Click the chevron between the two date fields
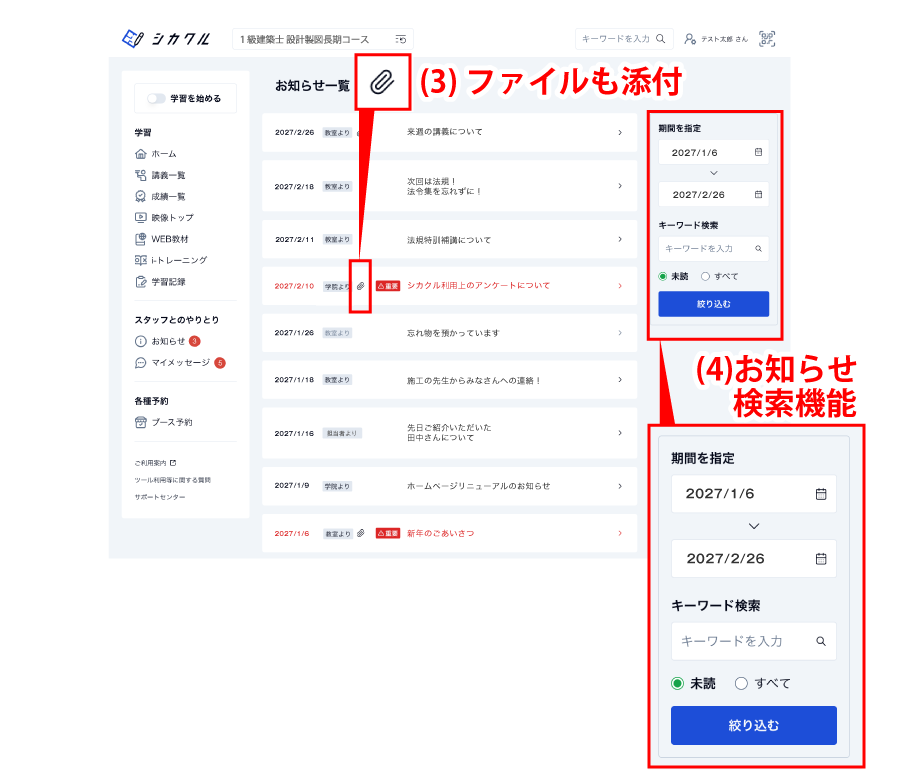900x775 pixels. [714, 172]
